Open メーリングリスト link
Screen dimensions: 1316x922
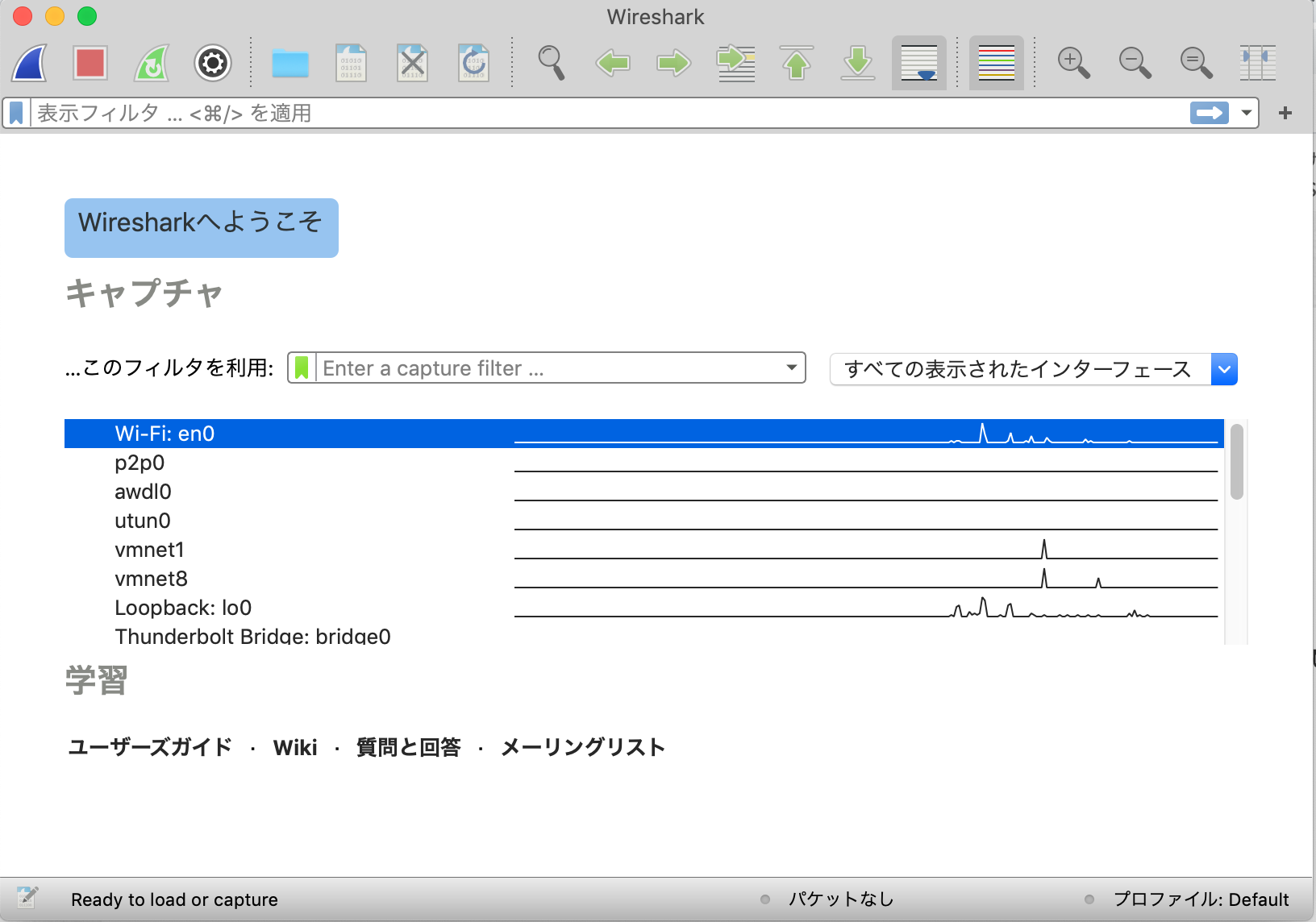583,747
